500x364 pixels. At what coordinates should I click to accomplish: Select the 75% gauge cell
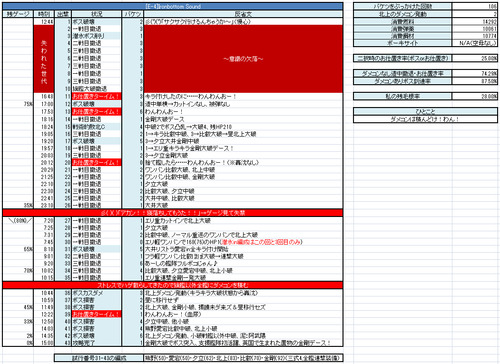(18, 104)
